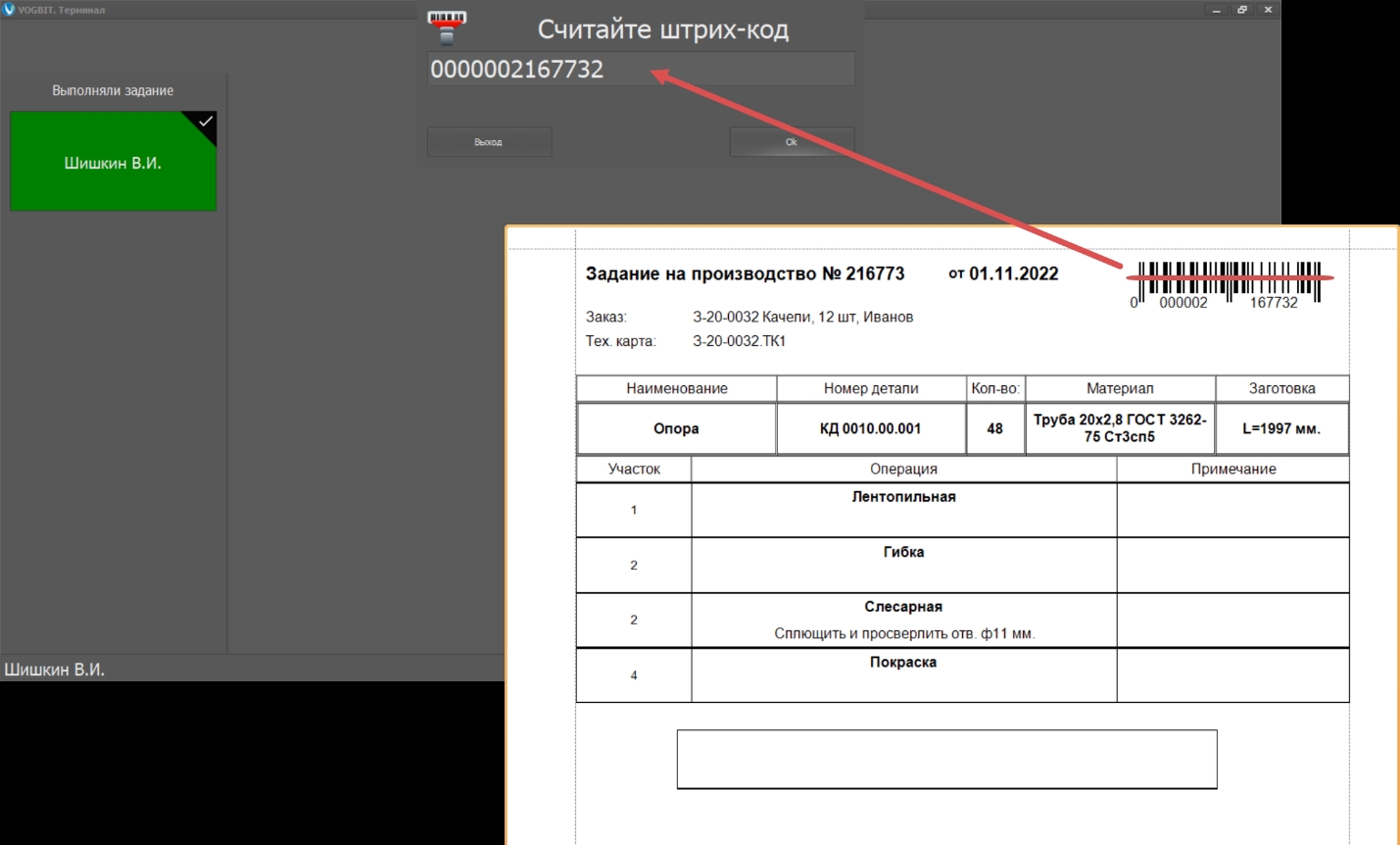Viewport: 1400px width, 845px height.
Task: Click material cell 'Труба 20x2,8 ГОСТ 3262-75 Ст3сп5'
Action: click(x=1120, y=428)
